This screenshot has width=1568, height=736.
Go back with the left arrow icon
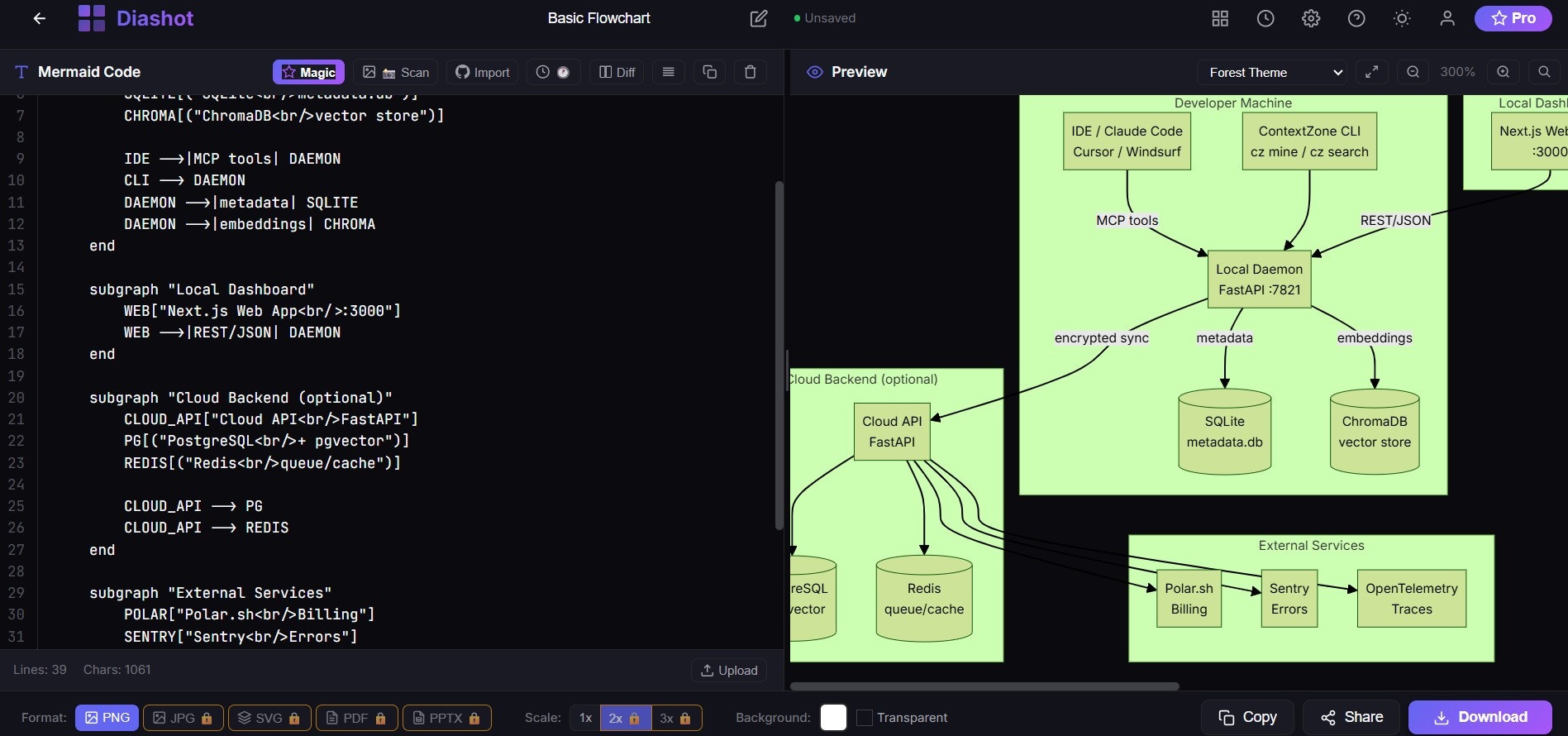point(40,18)
